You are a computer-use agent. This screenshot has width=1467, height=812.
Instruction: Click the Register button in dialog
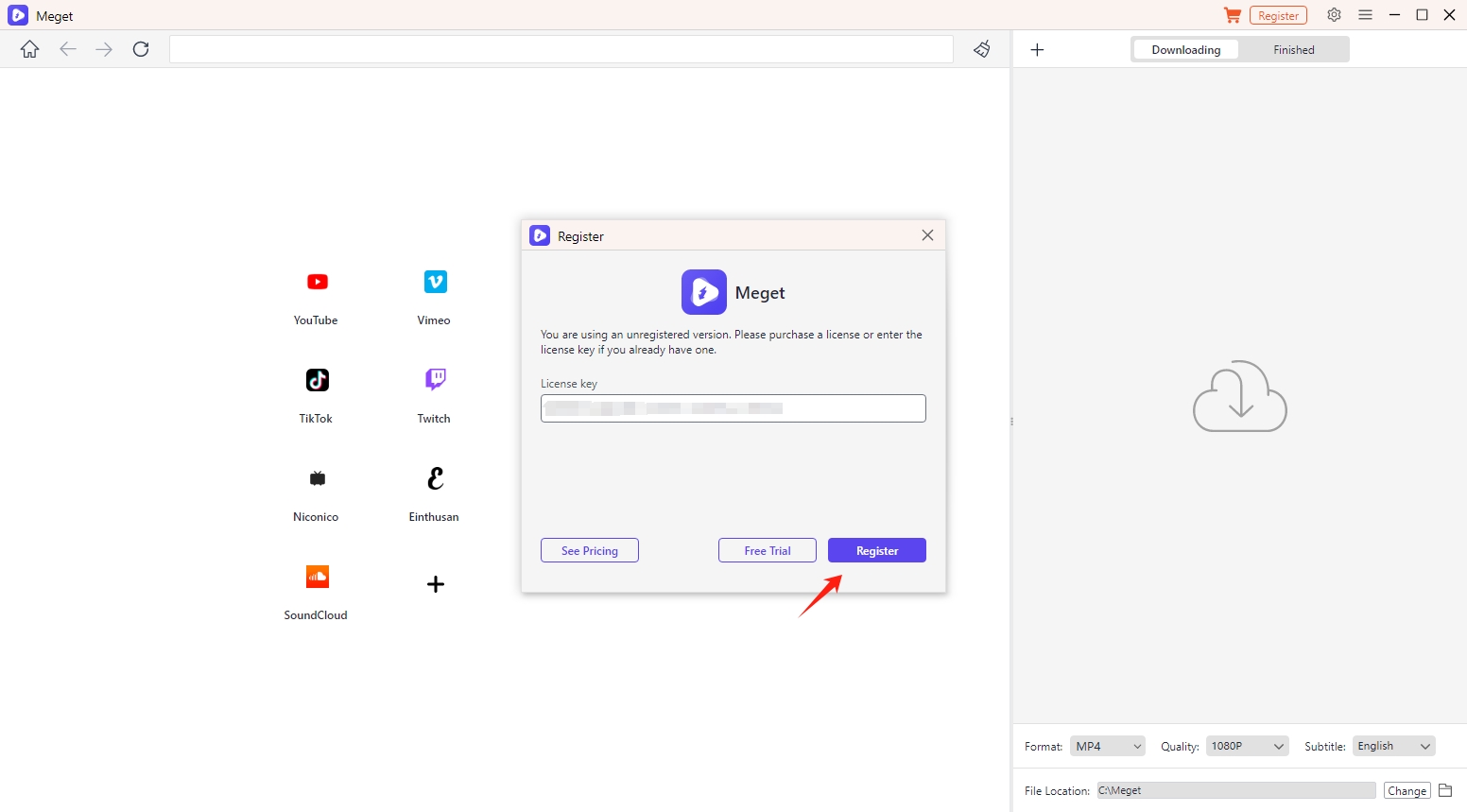tap(877, 550)
